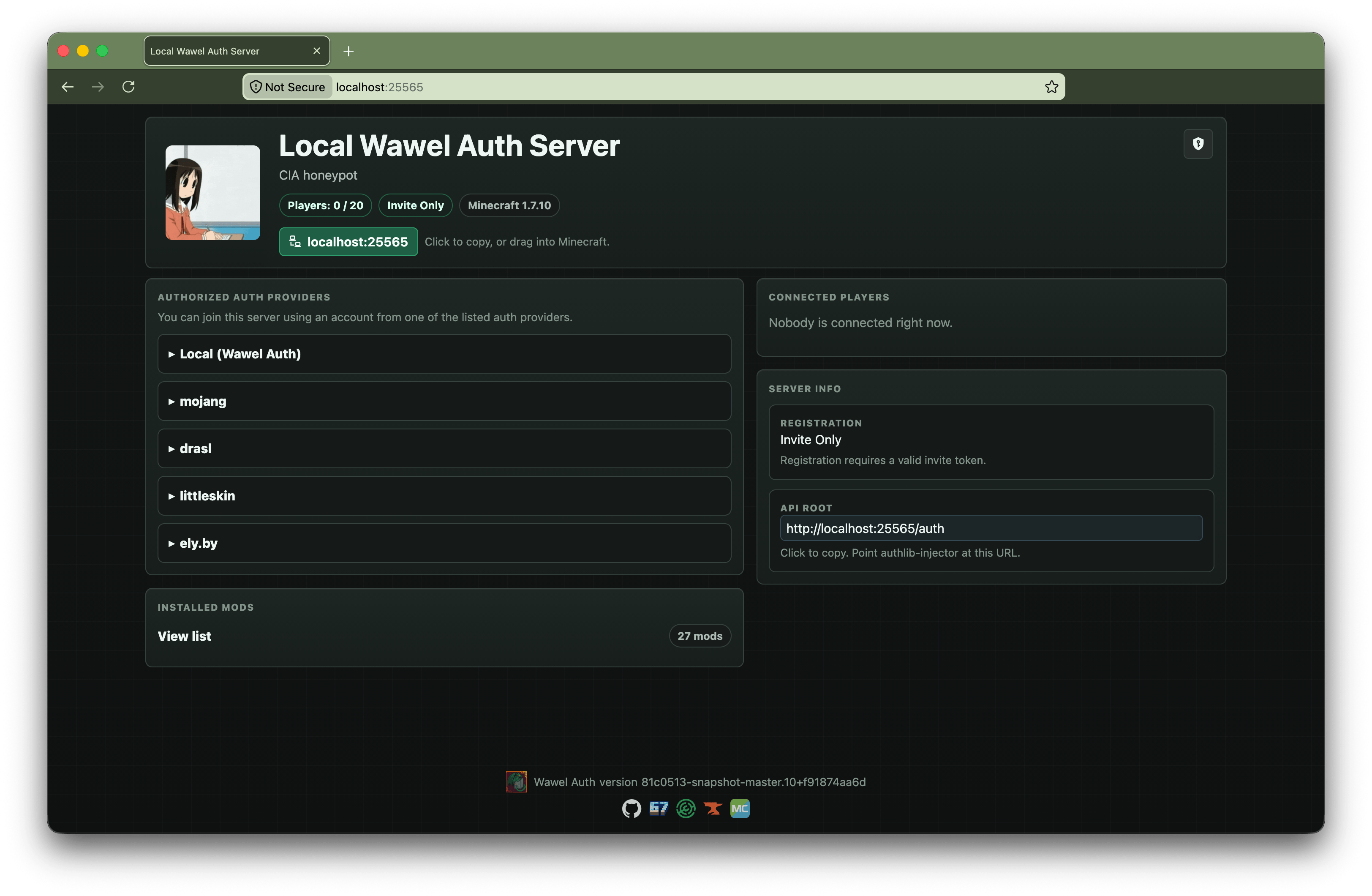Click the Minecraft 1.7.10 version badge
This screenshot has height=896, width=1372.
click(509, 205)
